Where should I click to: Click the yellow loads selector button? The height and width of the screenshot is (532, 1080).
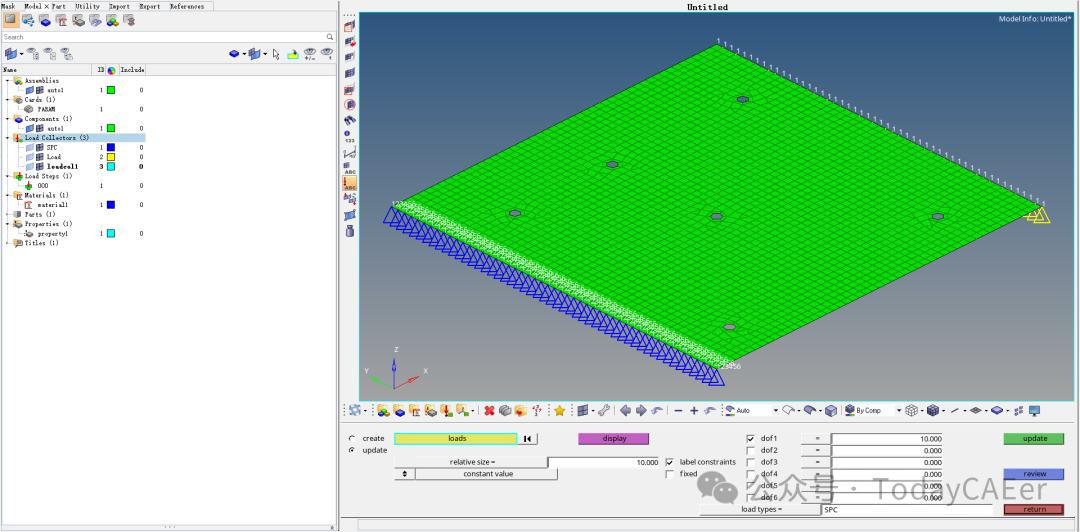pos(455,438)
